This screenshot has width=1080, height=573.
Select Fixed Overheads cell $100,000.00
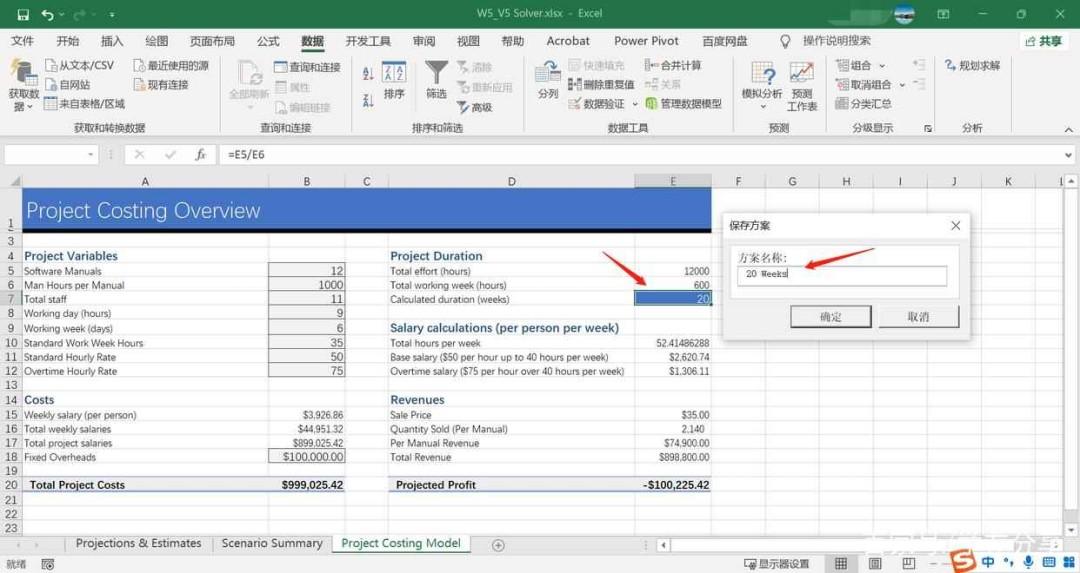click(307, 457)
